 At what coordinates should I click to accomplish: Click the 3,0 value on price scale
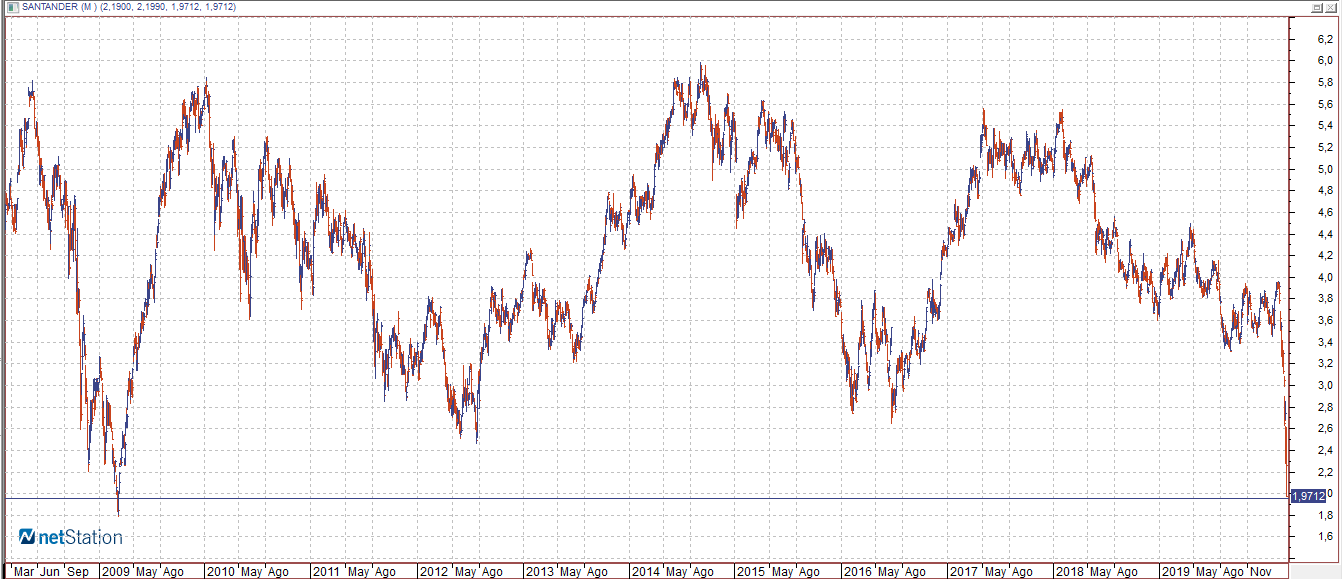[1325, 385]
